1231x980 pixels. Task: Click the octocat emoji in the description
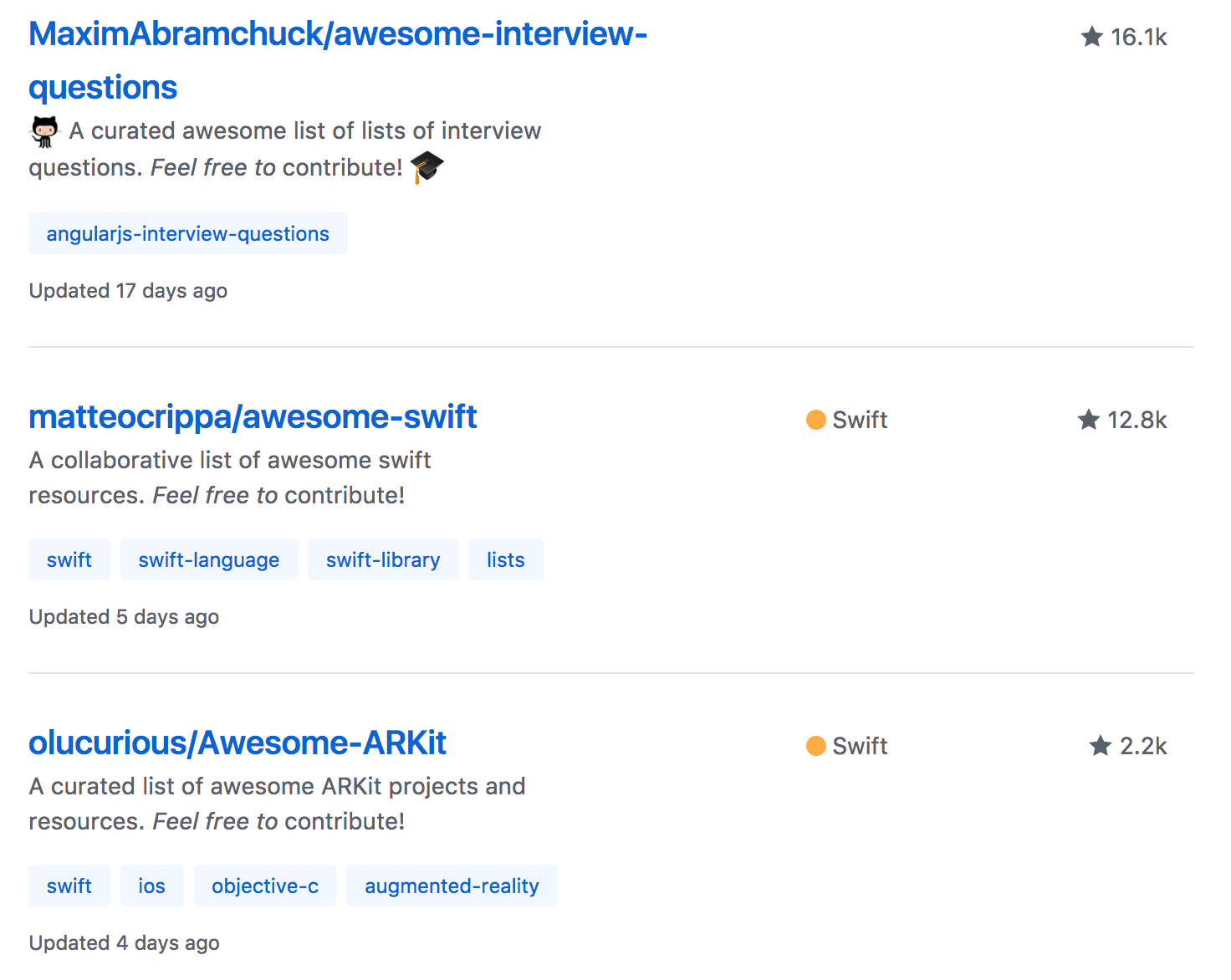coord(45,131)
